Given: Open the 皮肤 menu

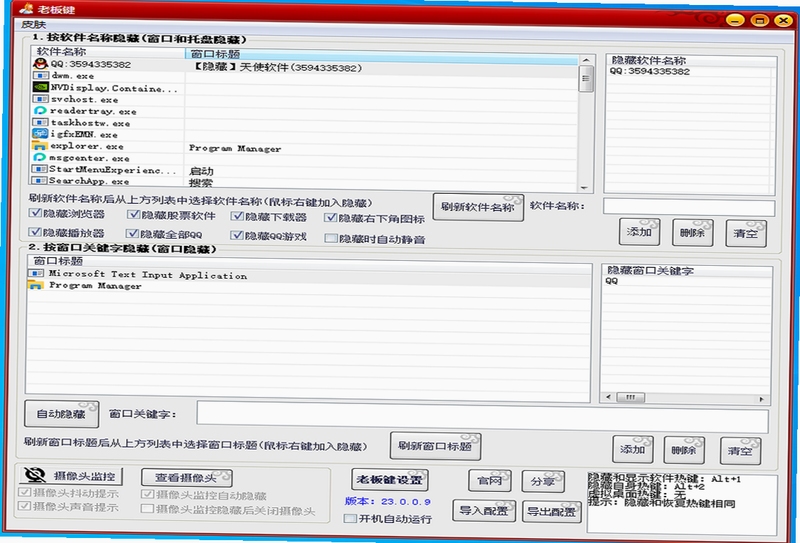Looking at the screenshot, I should (x=34, y=24).
